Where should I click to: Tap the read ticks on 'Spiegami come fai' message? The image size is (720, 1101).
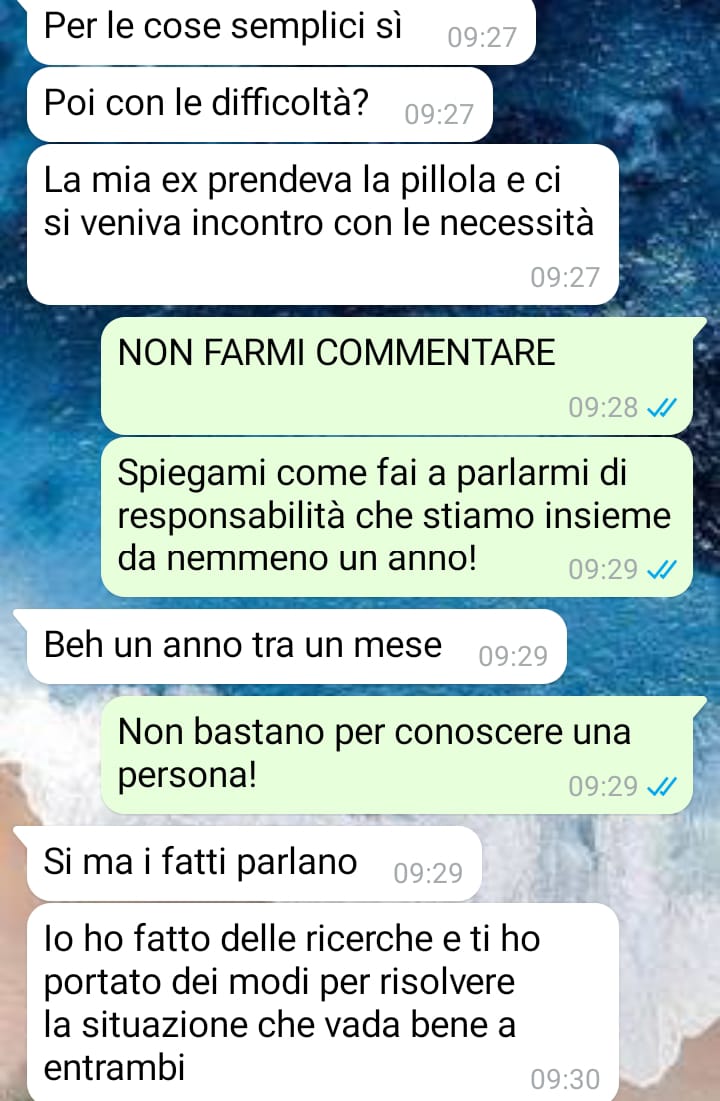click(x=662, y=569)
